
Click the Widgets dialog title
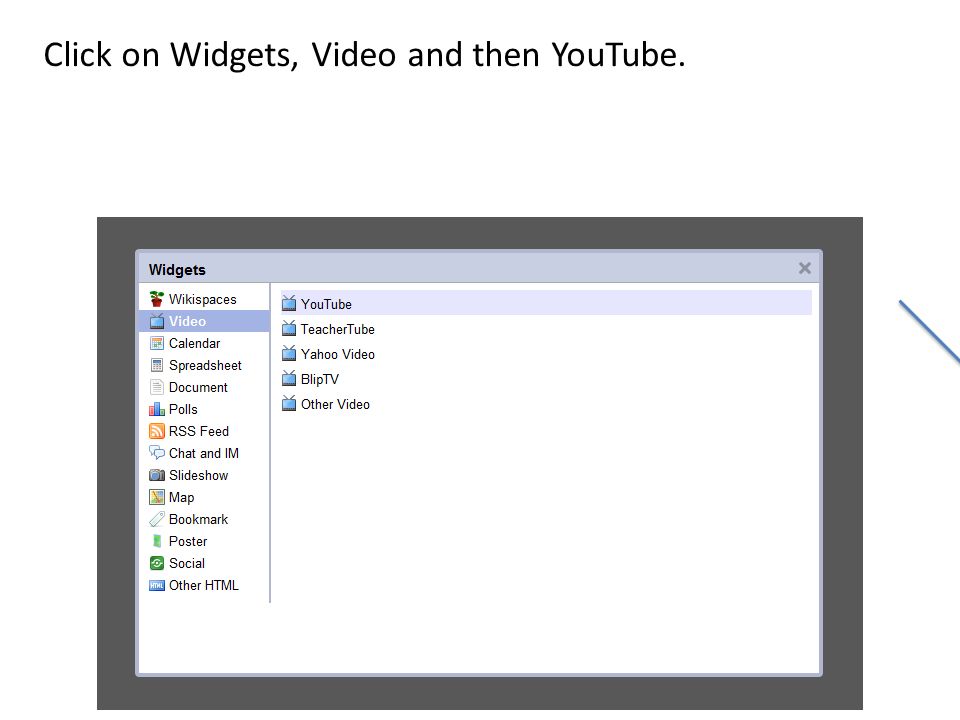coord(177,269)
